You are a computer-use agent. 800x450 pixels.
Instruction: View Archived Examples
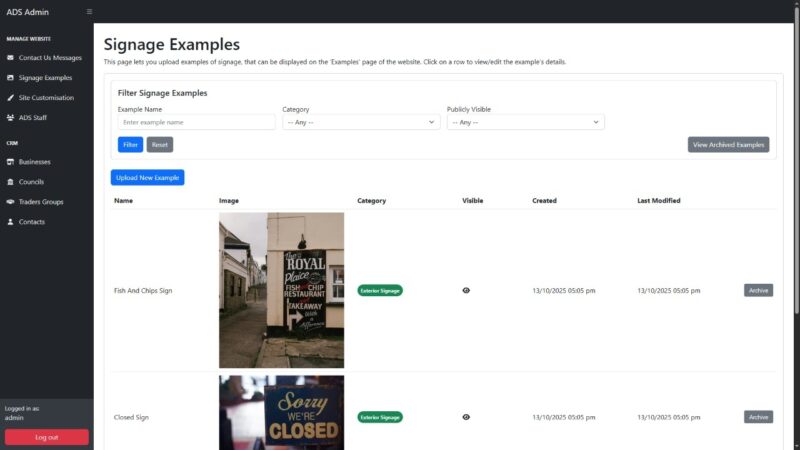(728, 145)
